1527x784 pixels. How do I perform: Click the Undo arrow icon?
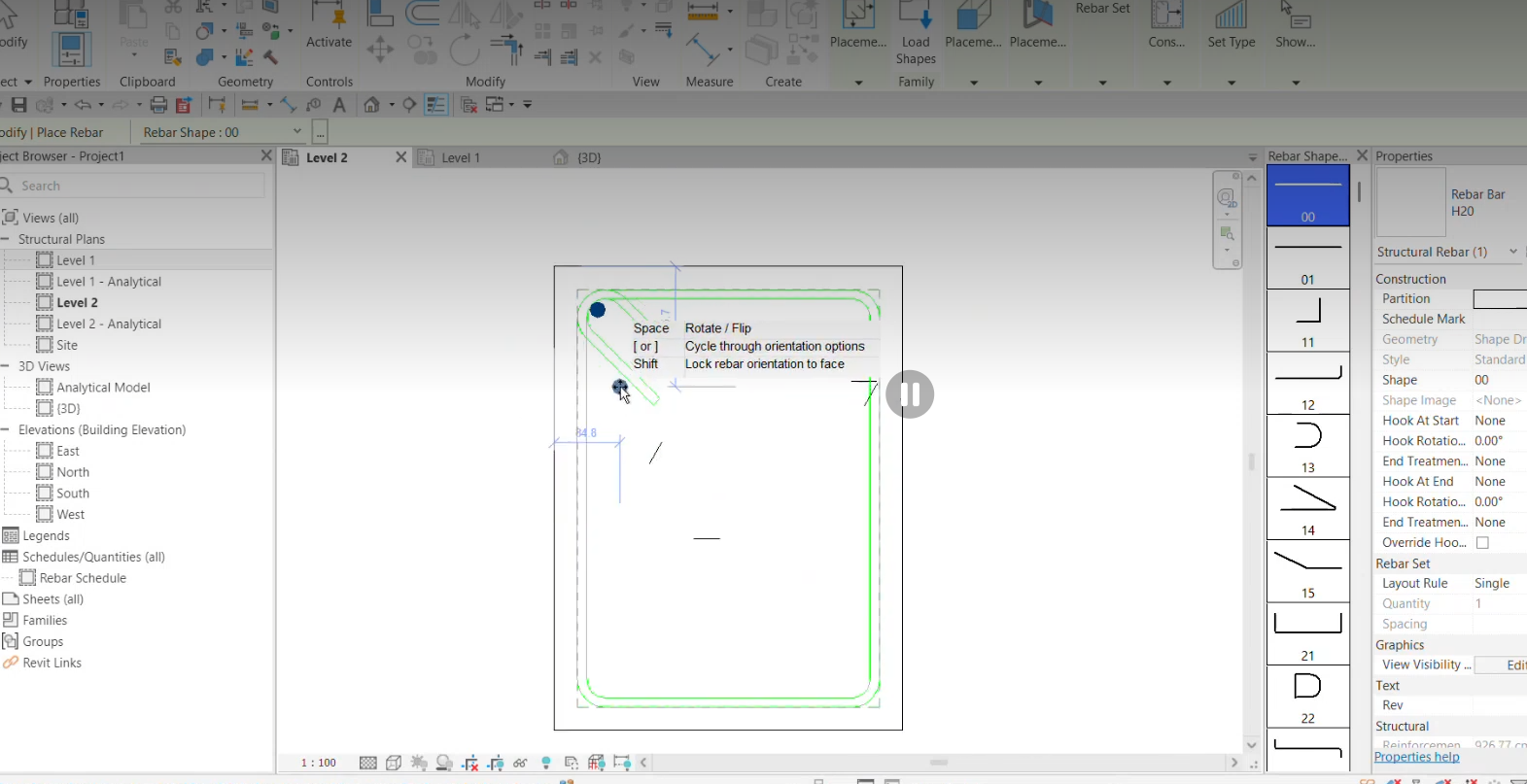84,105
